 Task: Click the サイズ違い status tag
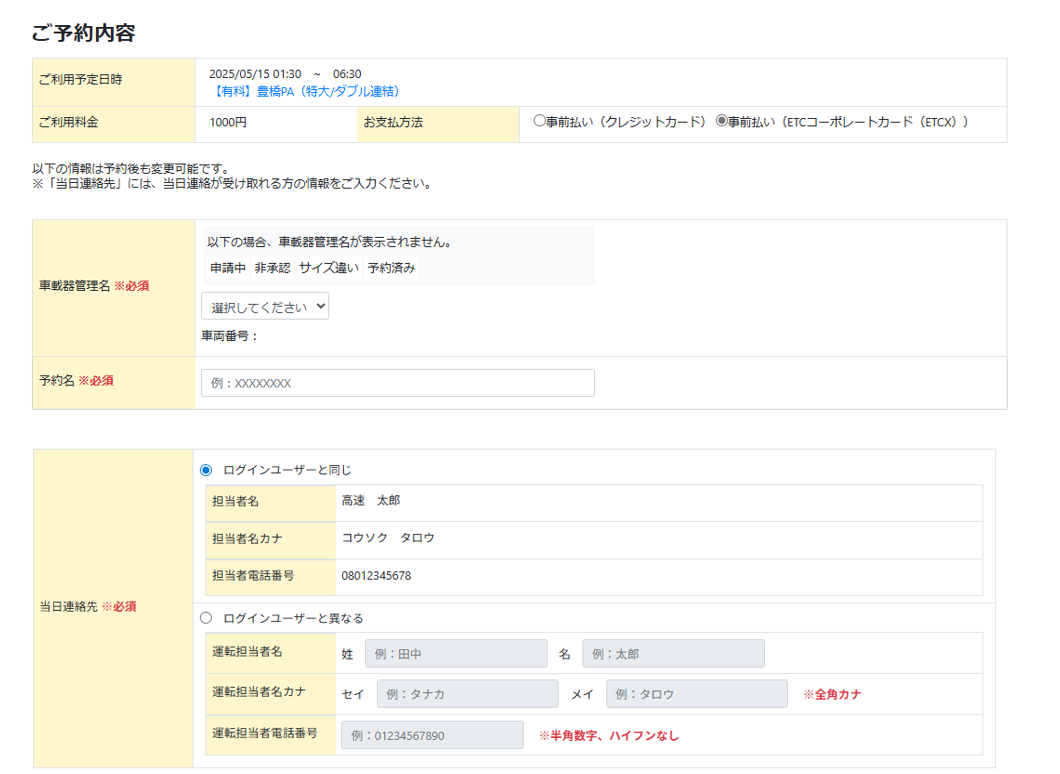[328, 268]
